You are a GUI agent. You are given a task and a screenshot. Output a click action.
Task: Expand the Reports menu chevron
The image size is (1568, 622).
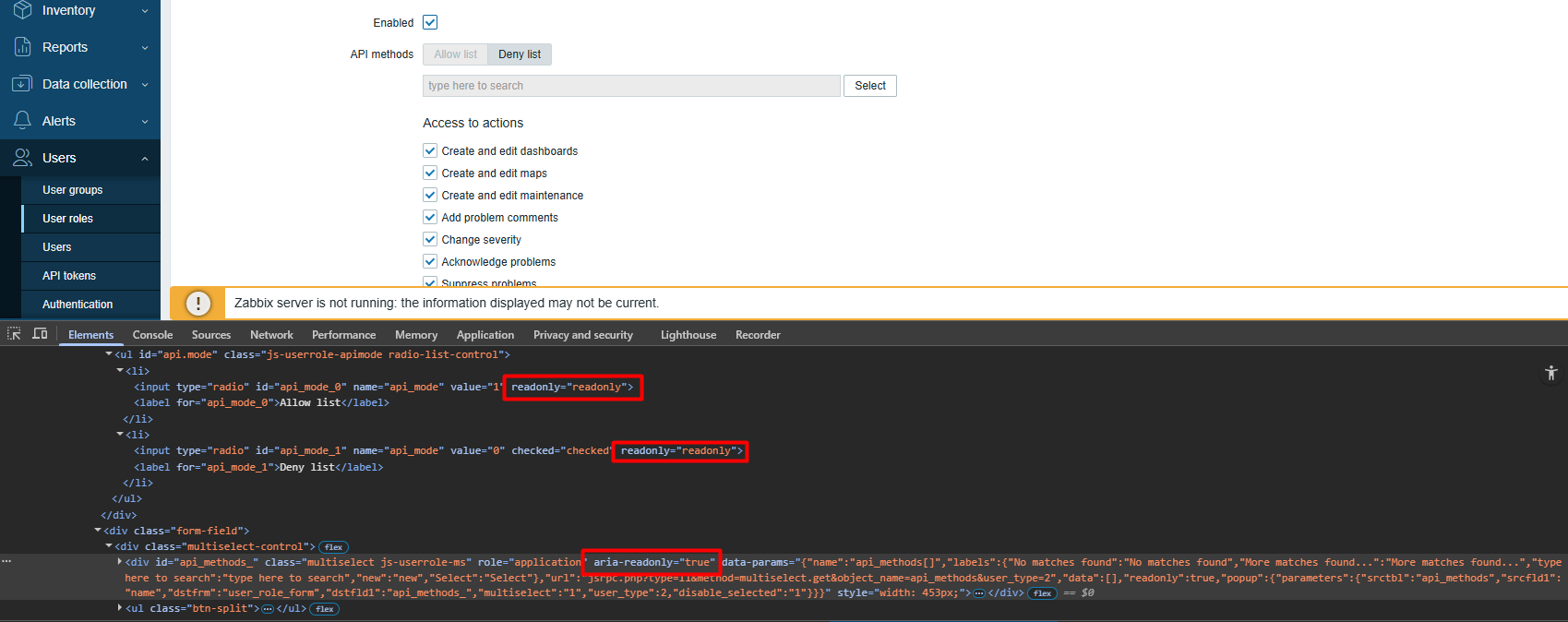point(145,48)
